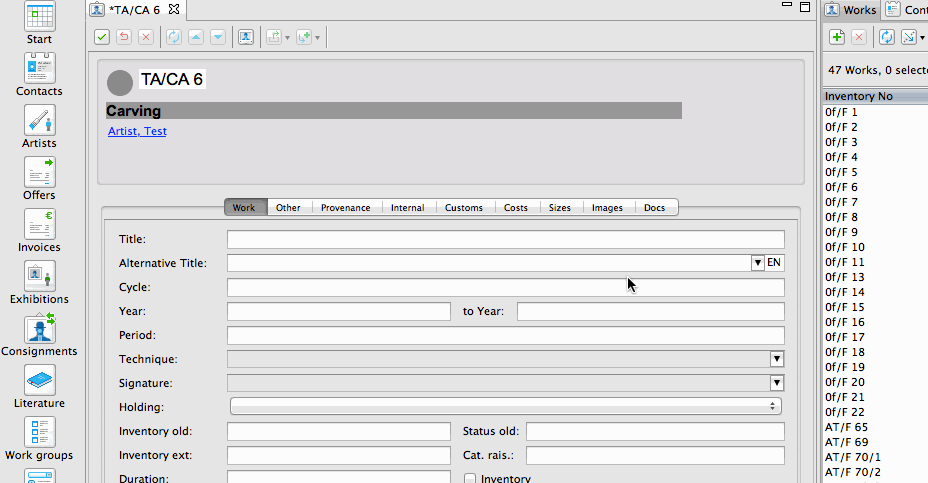Click the red undo arrow icon
Viewport: 928px width, 483px height.
[x=124, y=37]
